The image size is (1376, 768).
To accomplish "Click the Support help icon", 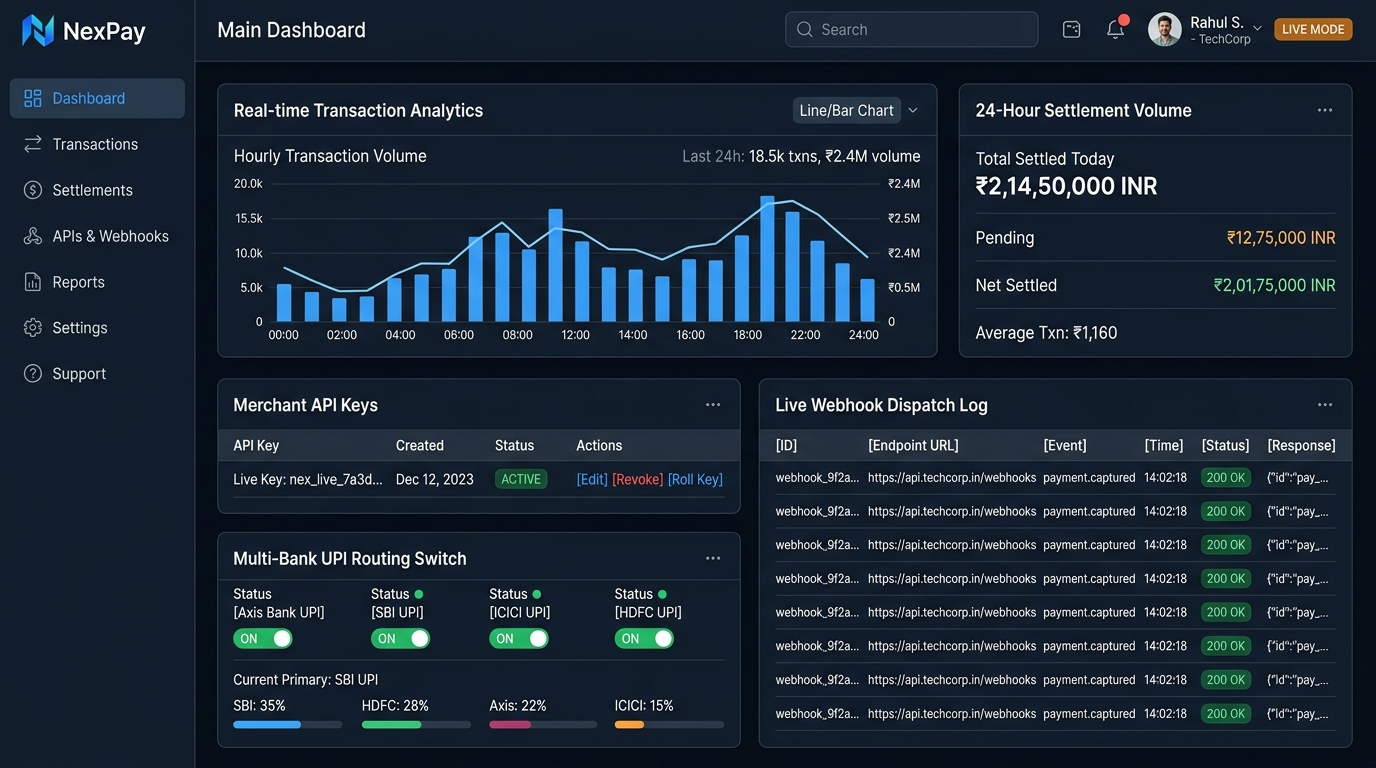I will point(33,374).
